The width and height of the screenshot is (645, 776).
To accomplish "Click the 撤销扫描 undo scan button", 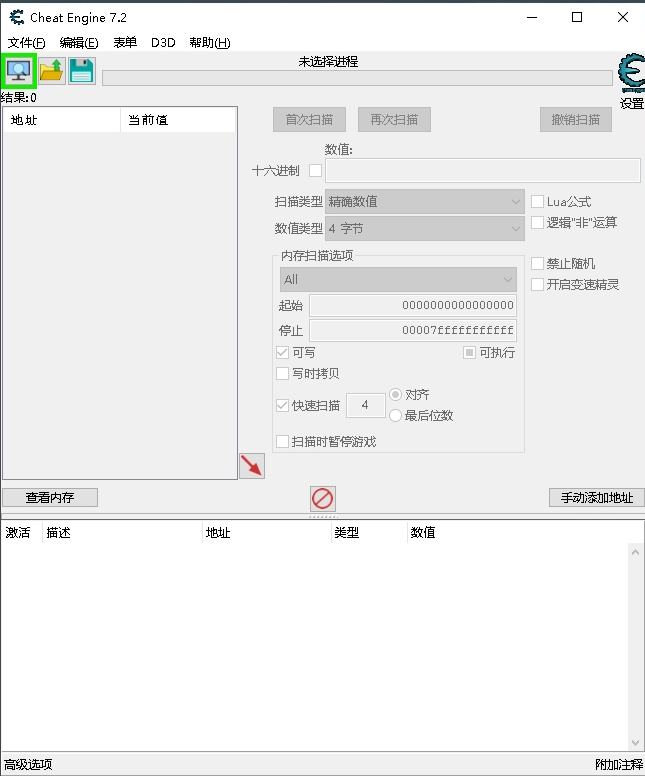I will click(576, 120).
